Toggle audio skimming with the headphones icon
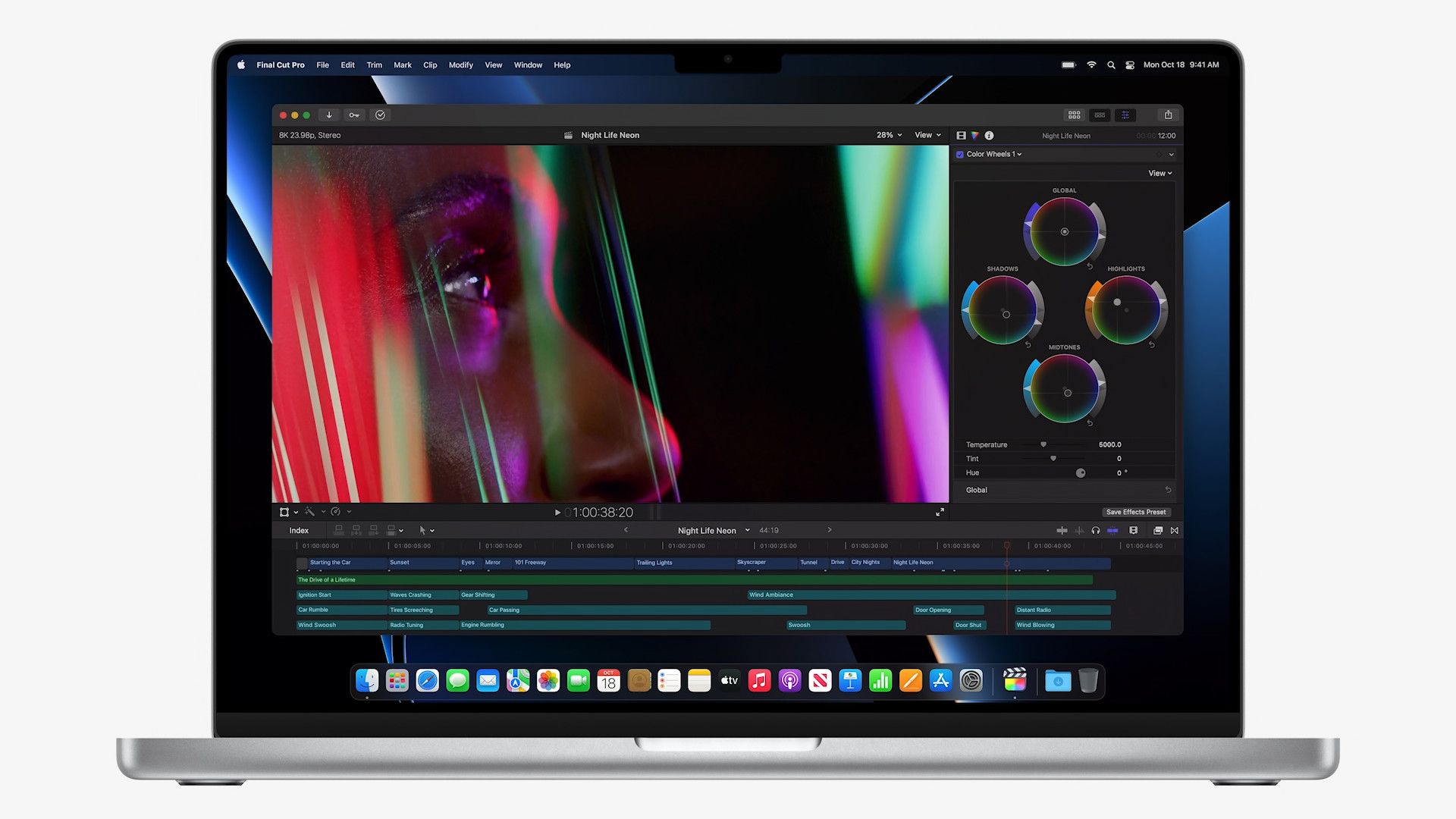Image resolution: width=1456 pixels, height=819 pixels. click(x=1096, y=531)
